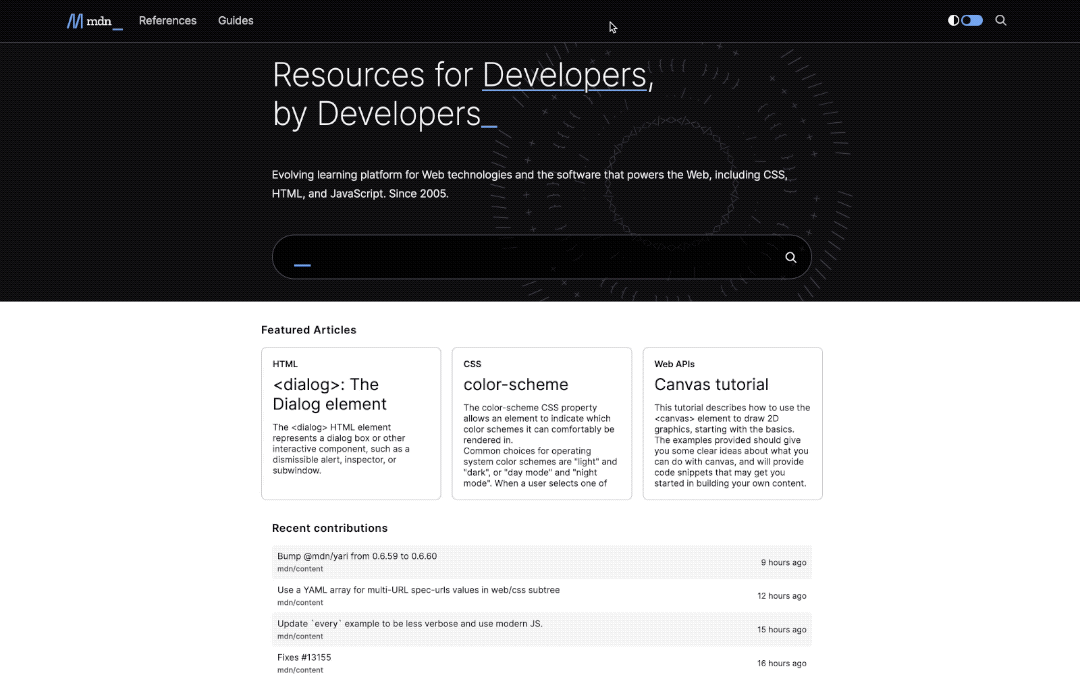Click the HTML label on the dialog card

285,363
